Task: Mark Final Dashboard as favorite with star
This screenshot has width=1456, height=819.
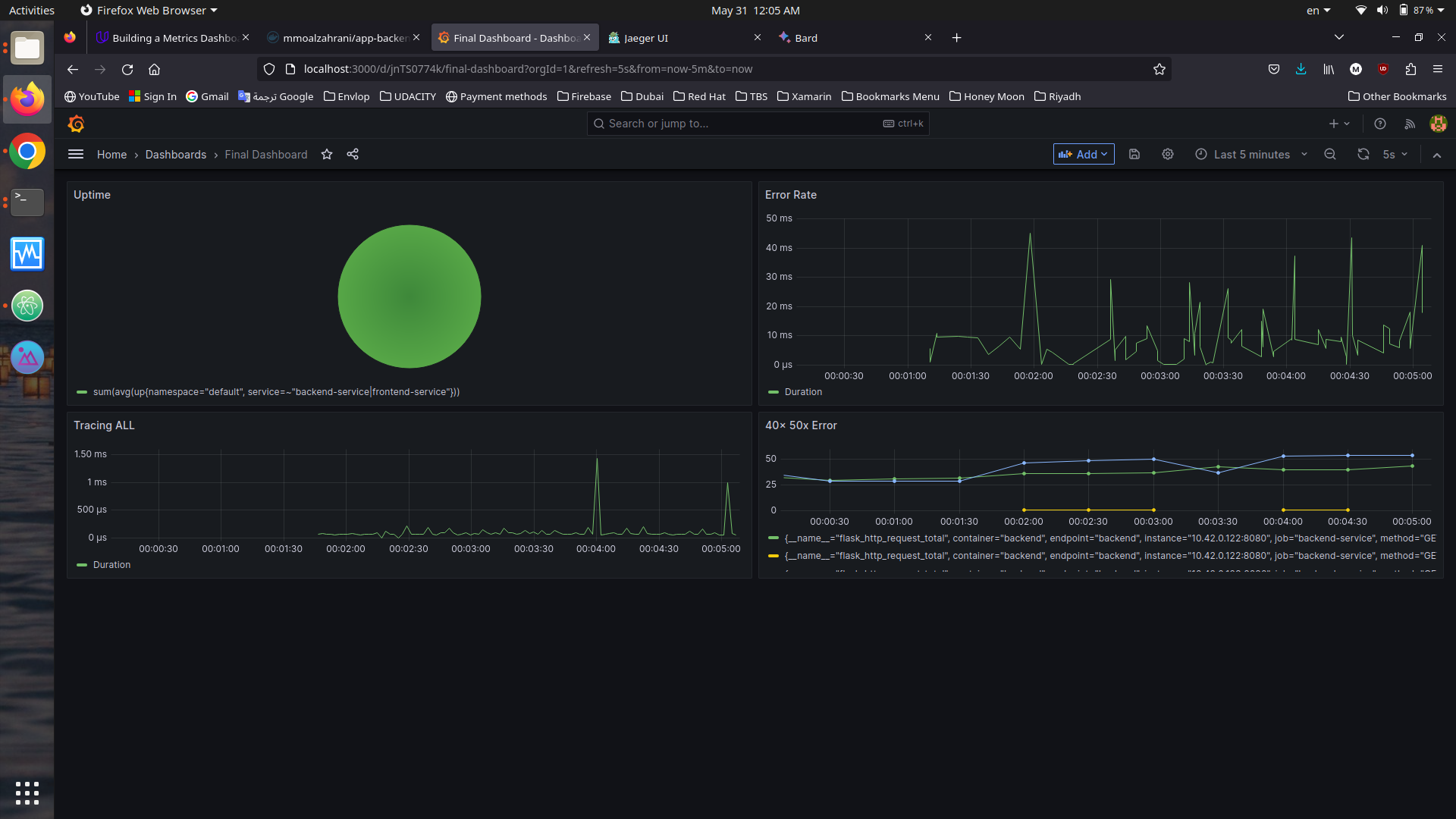Action: 327,154
